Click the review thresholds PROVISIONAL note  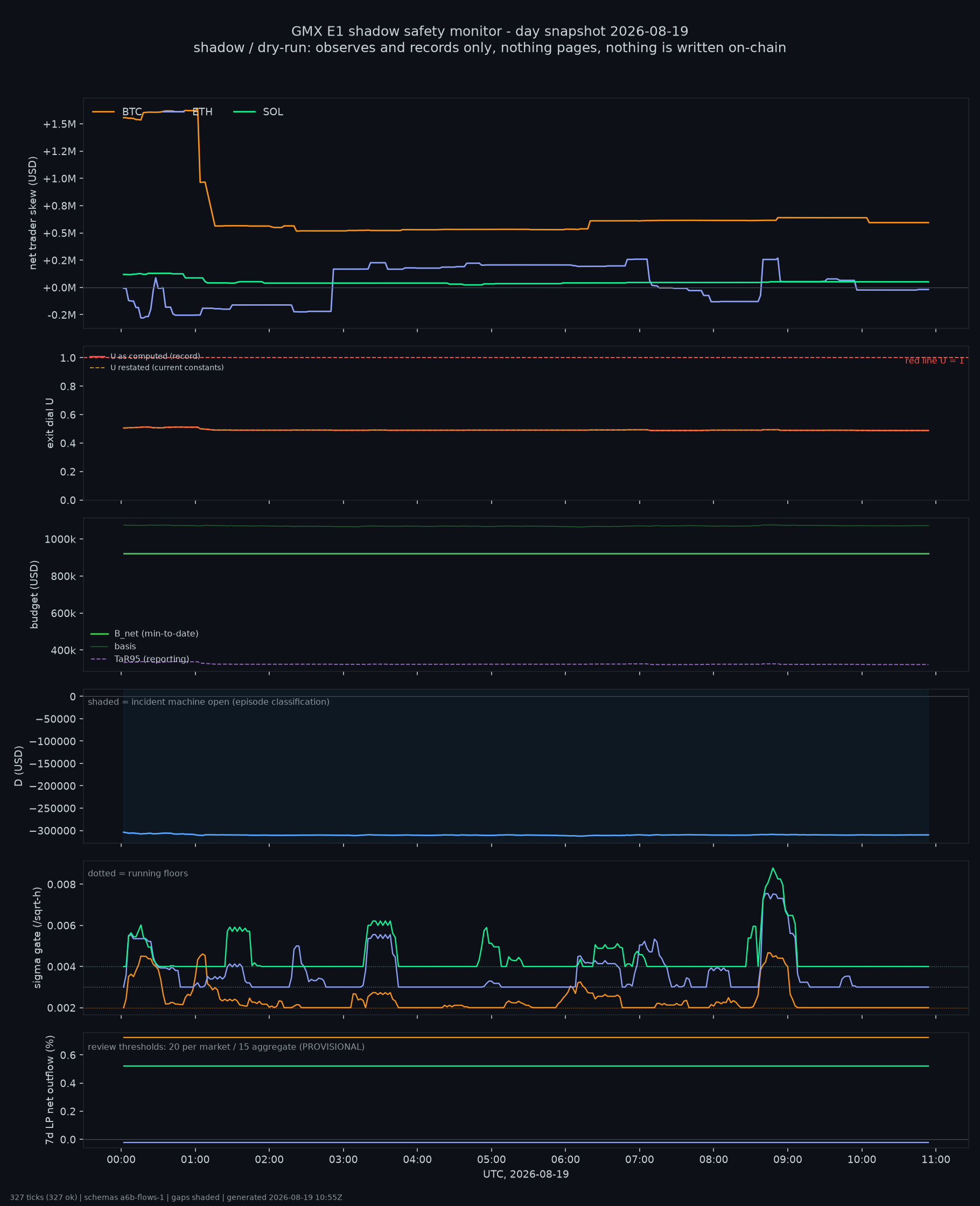(x=226, y=1047)
